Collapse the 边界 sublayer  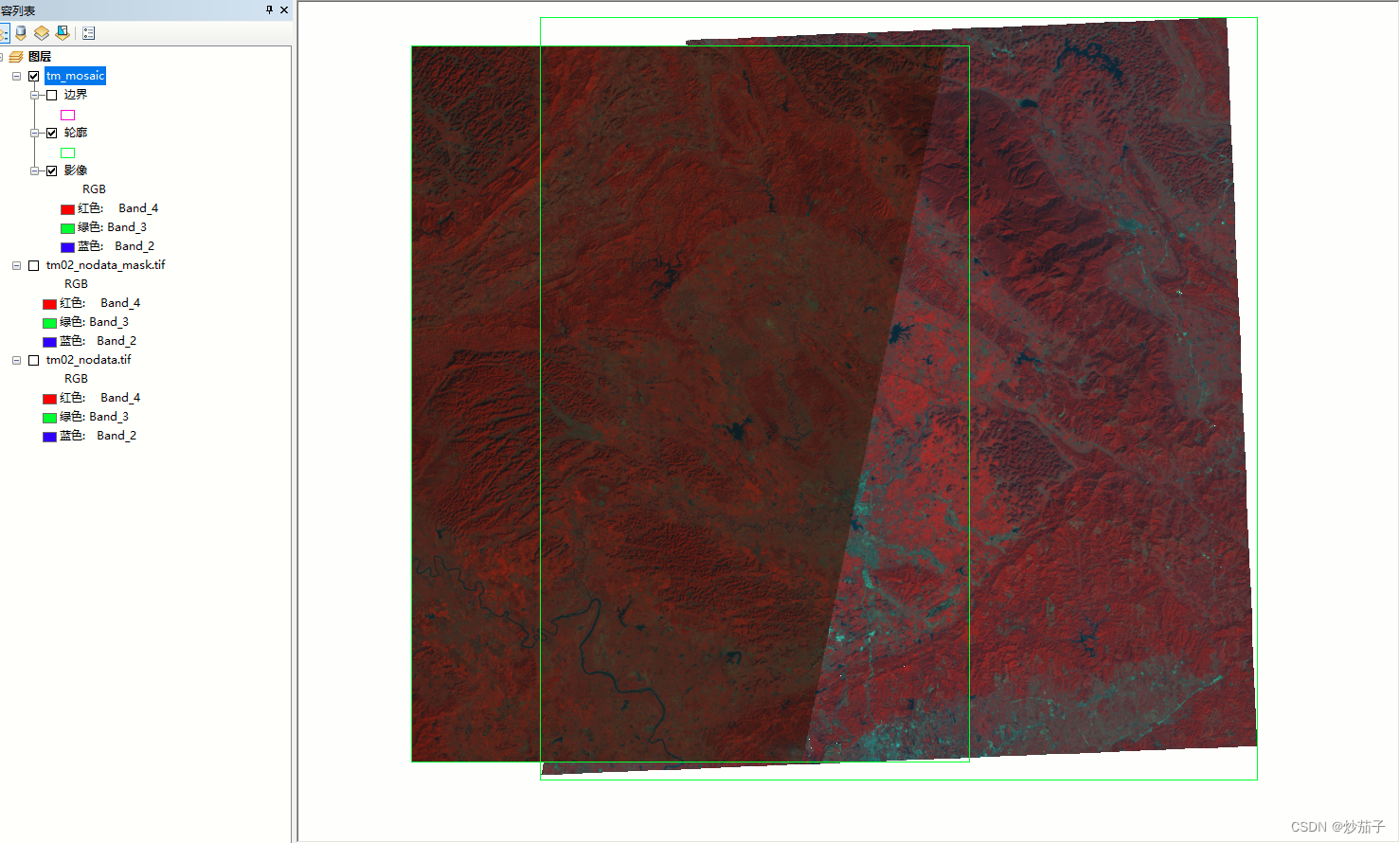[x=34, y=95]
